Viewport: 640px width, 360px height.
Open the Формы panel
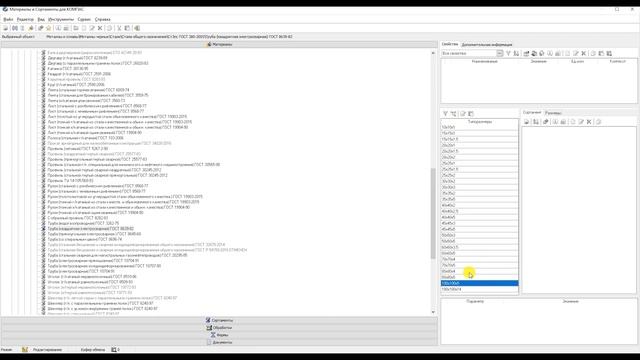(219, 335)
